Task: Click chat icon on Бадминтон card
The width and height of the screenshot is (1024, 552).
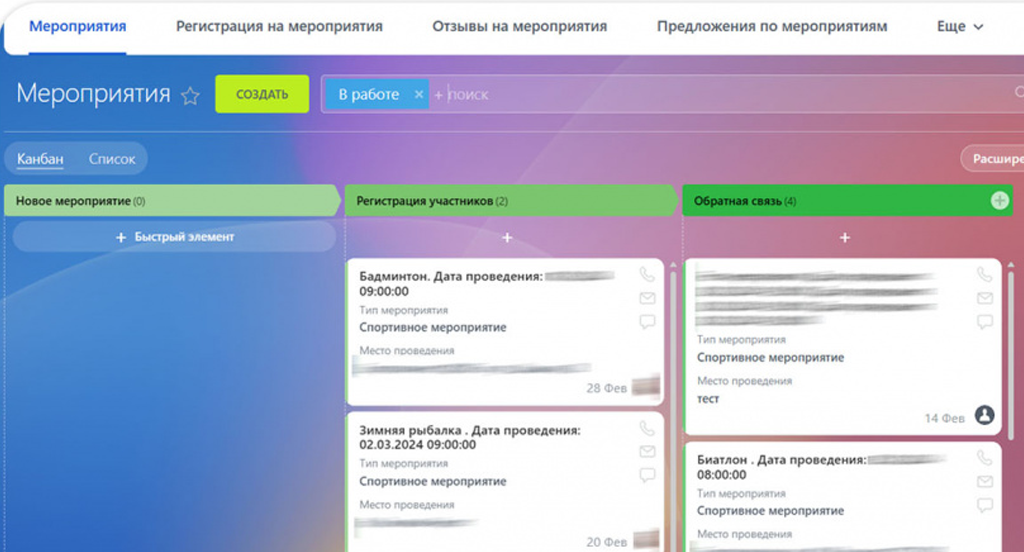Action: click(647, 322)
